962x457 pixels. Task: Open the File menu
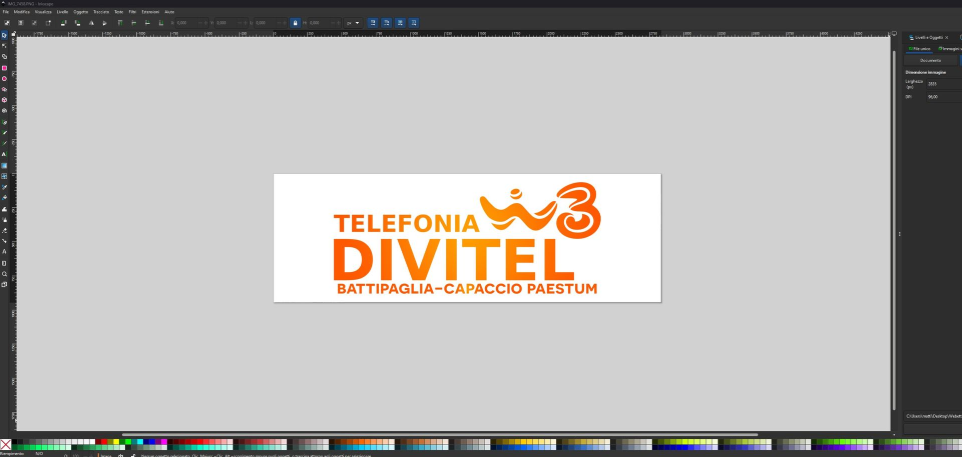[6, 12]
